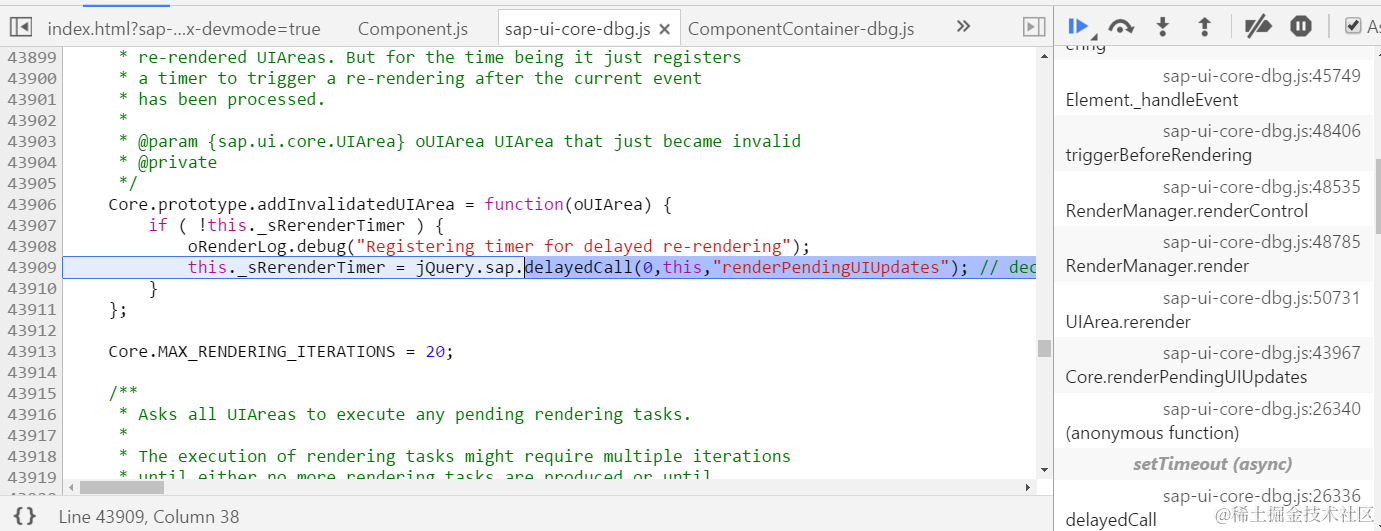Click line number 43906 in gutter
Image resolution: width=1381 pixels, height=531 pixels.
pyautogui.click(x=32, y=204)
